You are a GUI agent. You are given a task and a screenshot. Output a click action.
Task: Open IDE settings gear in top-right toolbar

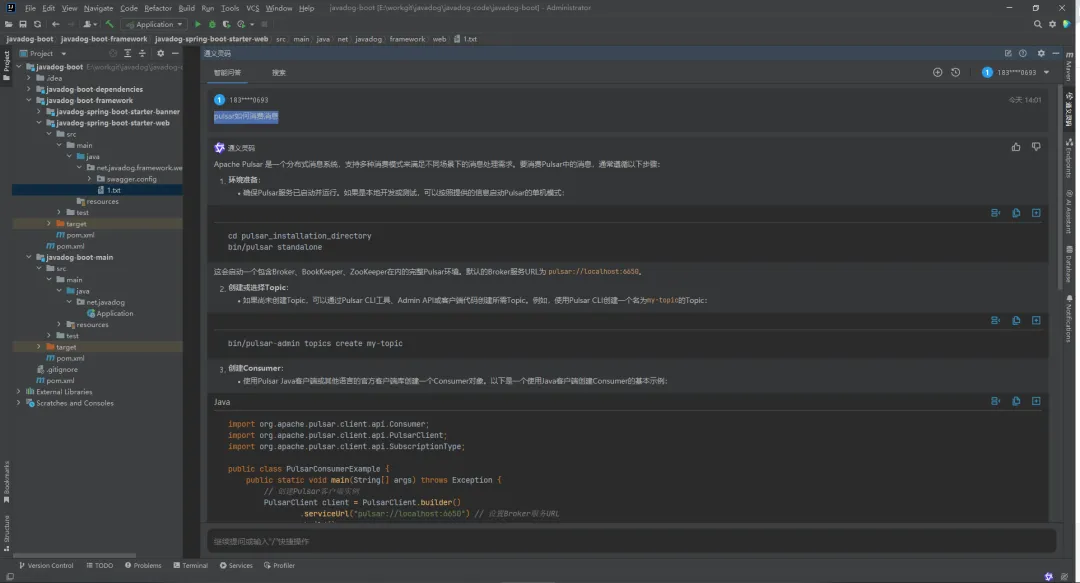tap(1052, 24)
